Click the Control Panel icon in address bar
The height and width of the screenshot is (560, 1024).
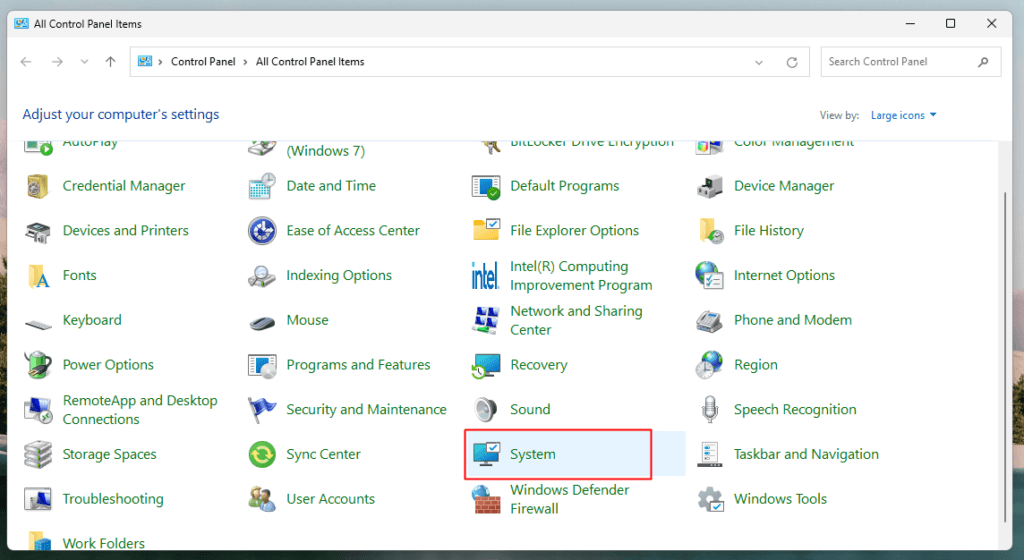[x=145, y=61]
